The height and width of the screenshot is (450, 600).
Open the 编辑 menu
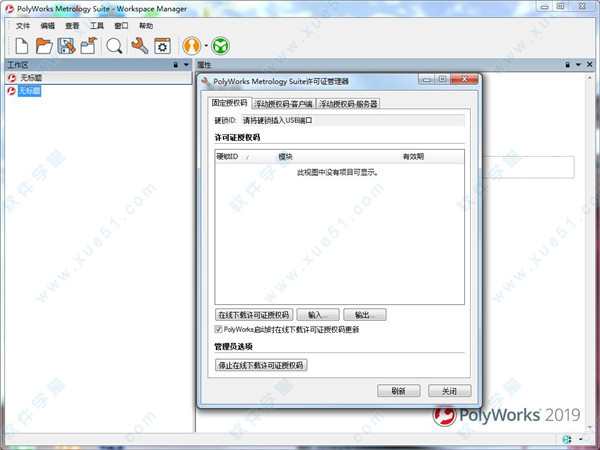click(x=48, y=26)
